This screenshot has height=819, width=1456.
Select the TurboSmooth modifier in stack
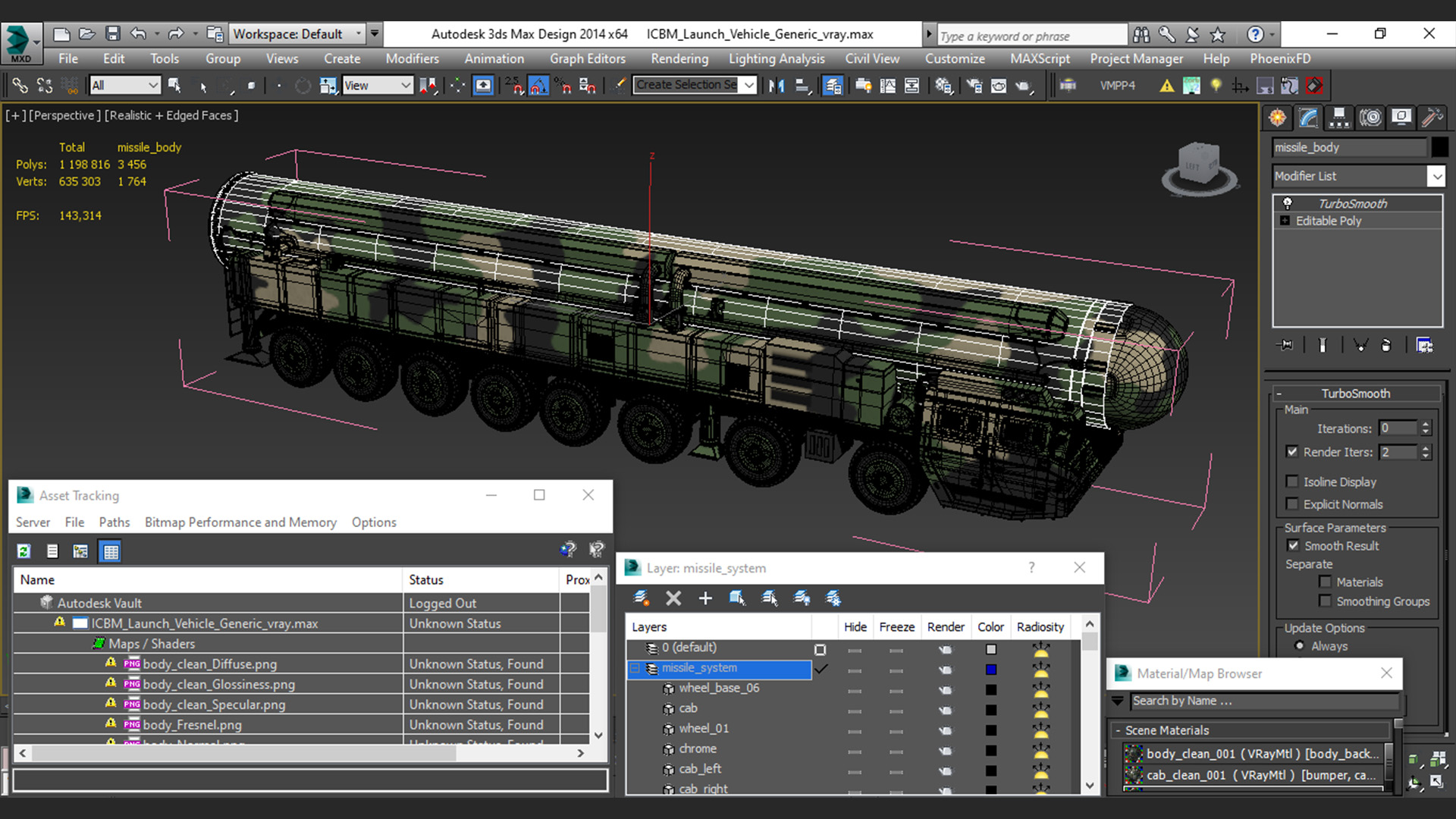pos(1352,203)
